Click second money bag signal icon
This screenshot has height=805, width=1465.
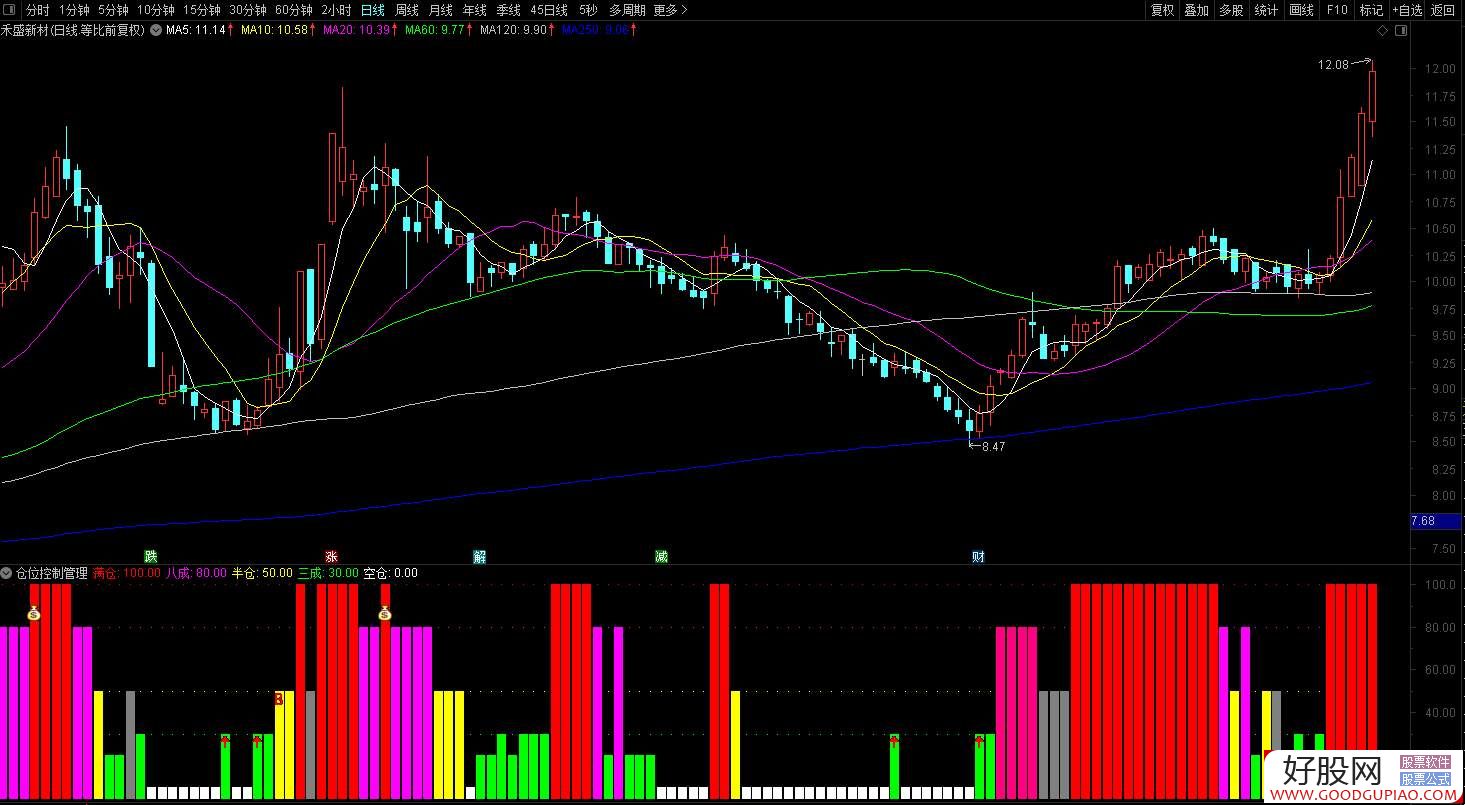point(385,613)
